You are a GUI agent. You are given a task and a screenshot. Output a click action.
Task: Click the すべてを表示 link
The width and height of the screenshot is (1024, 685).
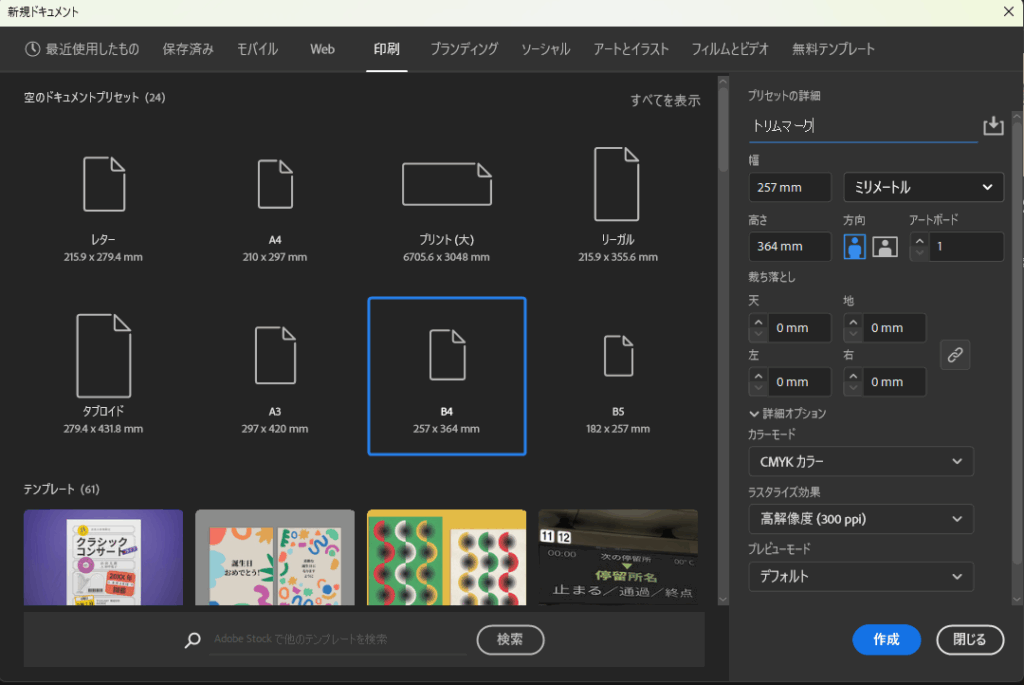[x=665, y=100]
